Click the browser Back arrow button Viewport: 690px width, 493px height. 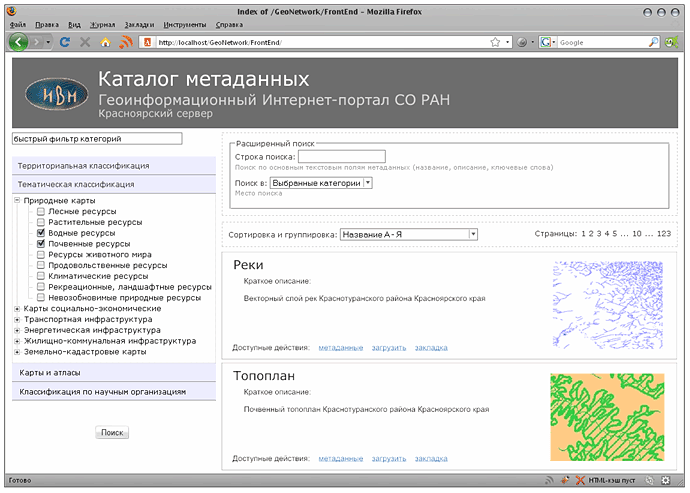pyautogui.click(x=19, y=43)
